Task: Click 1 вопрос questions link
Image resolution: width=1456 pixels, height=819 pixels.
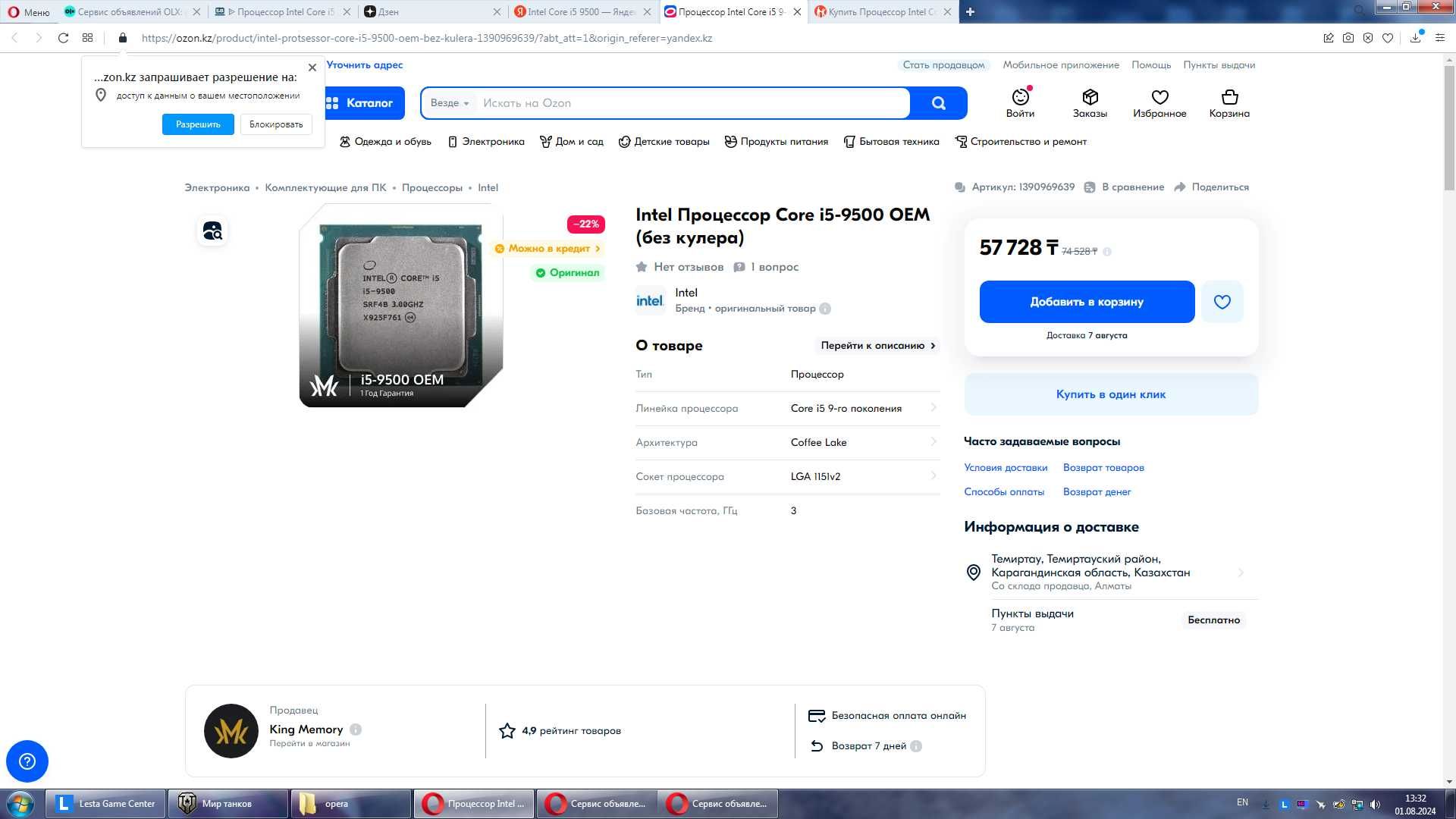Action: [x=765, y=267]
